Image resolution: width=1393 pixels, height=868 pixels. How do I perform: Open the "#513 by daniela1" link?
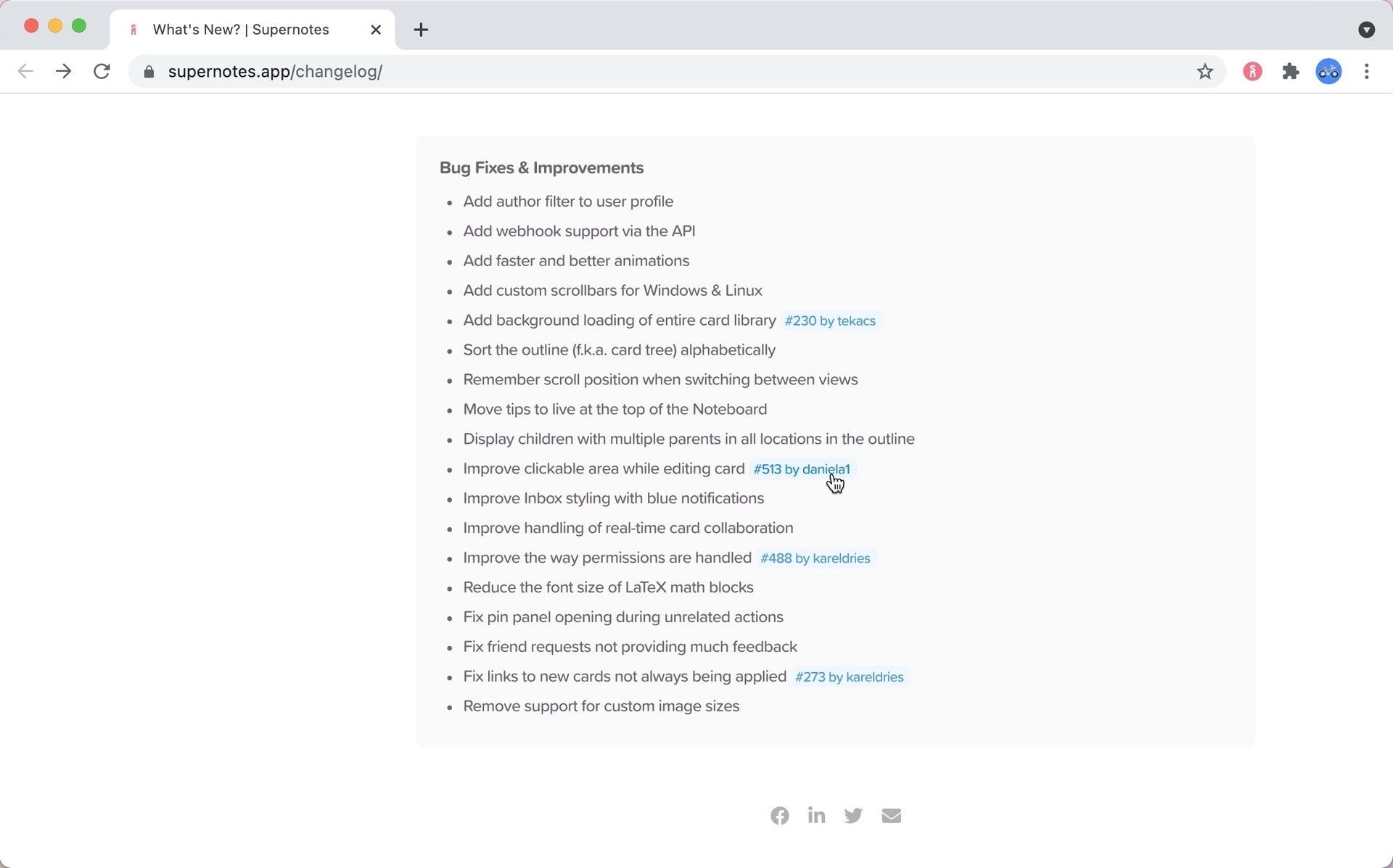801,469
